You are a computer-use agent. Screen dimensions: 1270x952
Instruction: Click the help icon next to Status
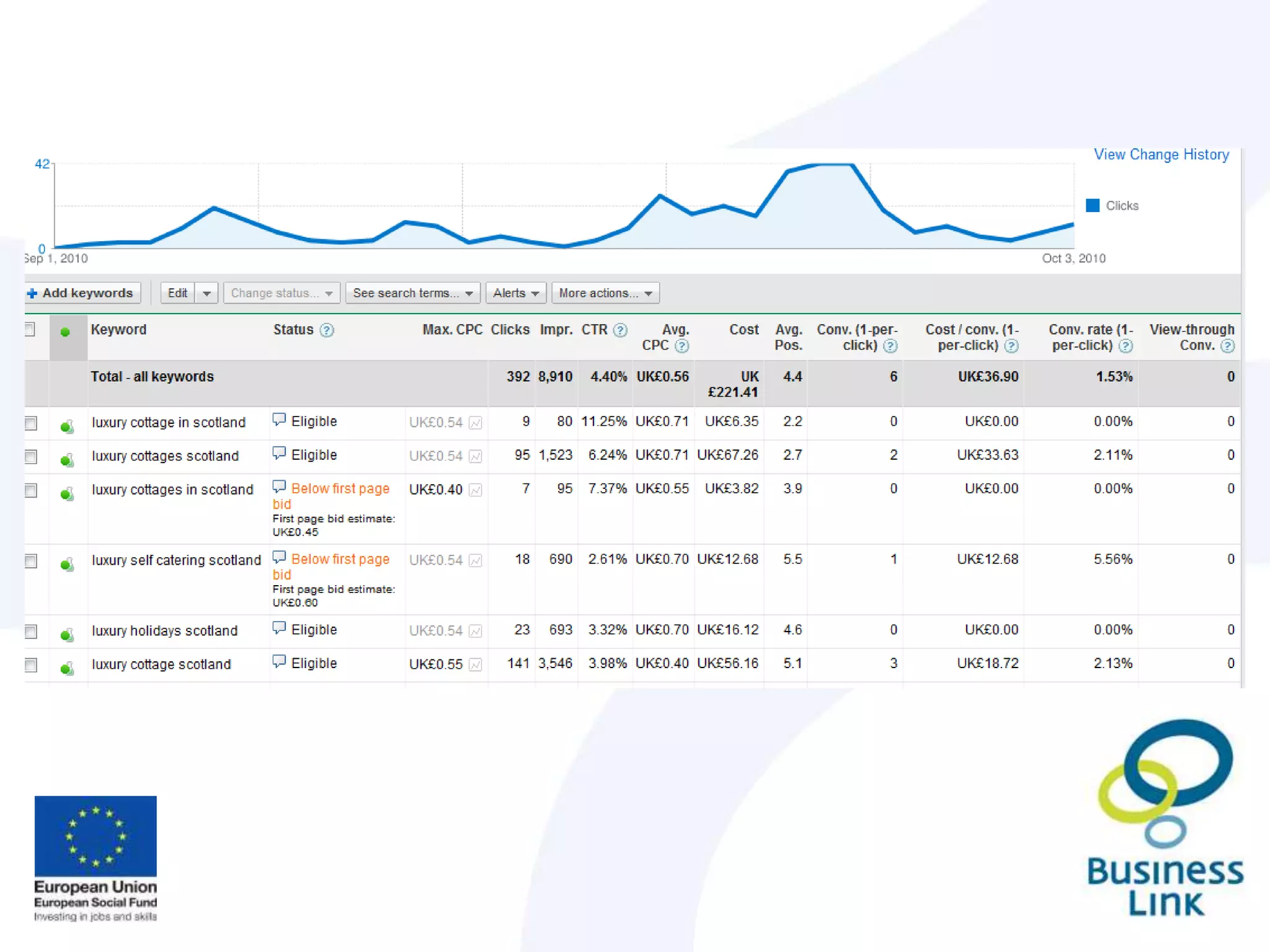coord(327,330)
